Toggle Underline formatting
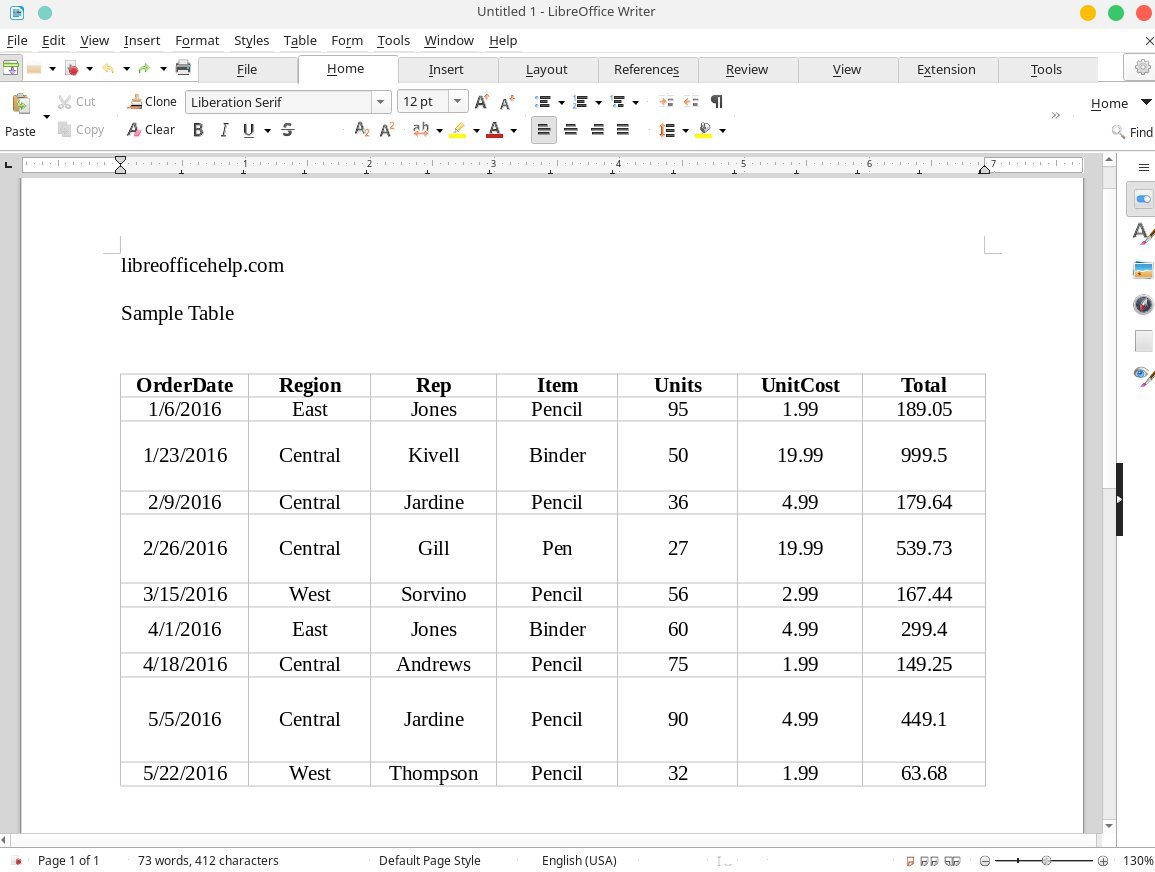 pyautogui.click(x=248, y=130)
